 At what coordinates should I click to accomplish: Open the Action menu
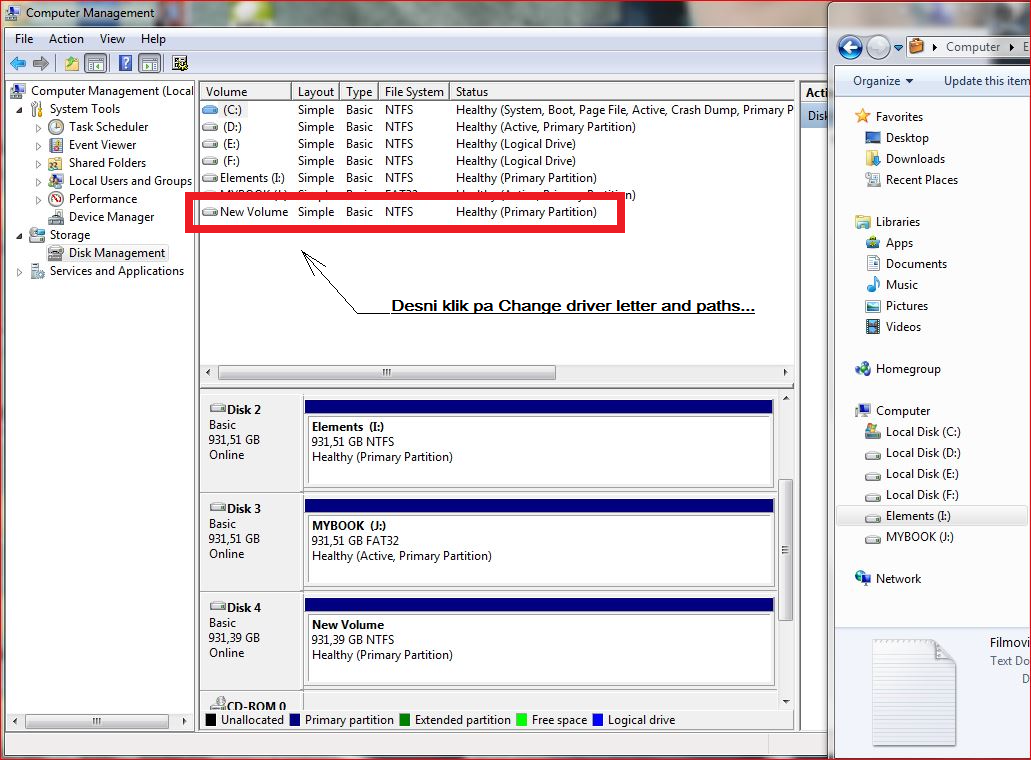pyautogui.click(x=66, y=39)
